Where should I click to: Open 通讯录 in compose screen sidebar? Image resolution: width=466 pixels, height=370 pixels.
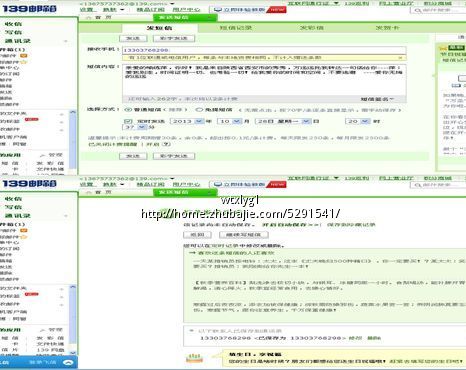tap(18, 41)
